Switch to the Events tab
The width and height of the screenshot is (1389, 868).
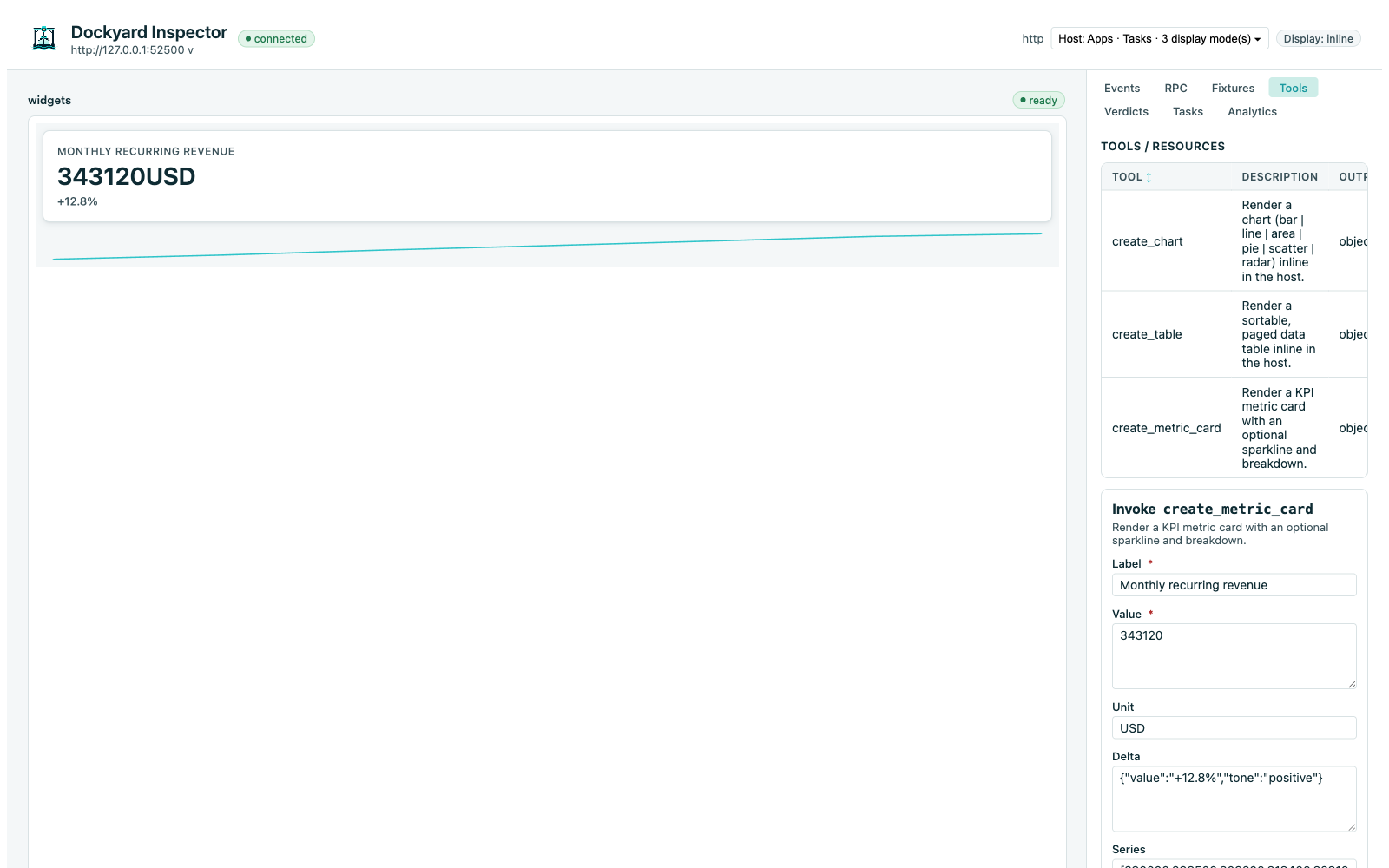click(1122, 88)
